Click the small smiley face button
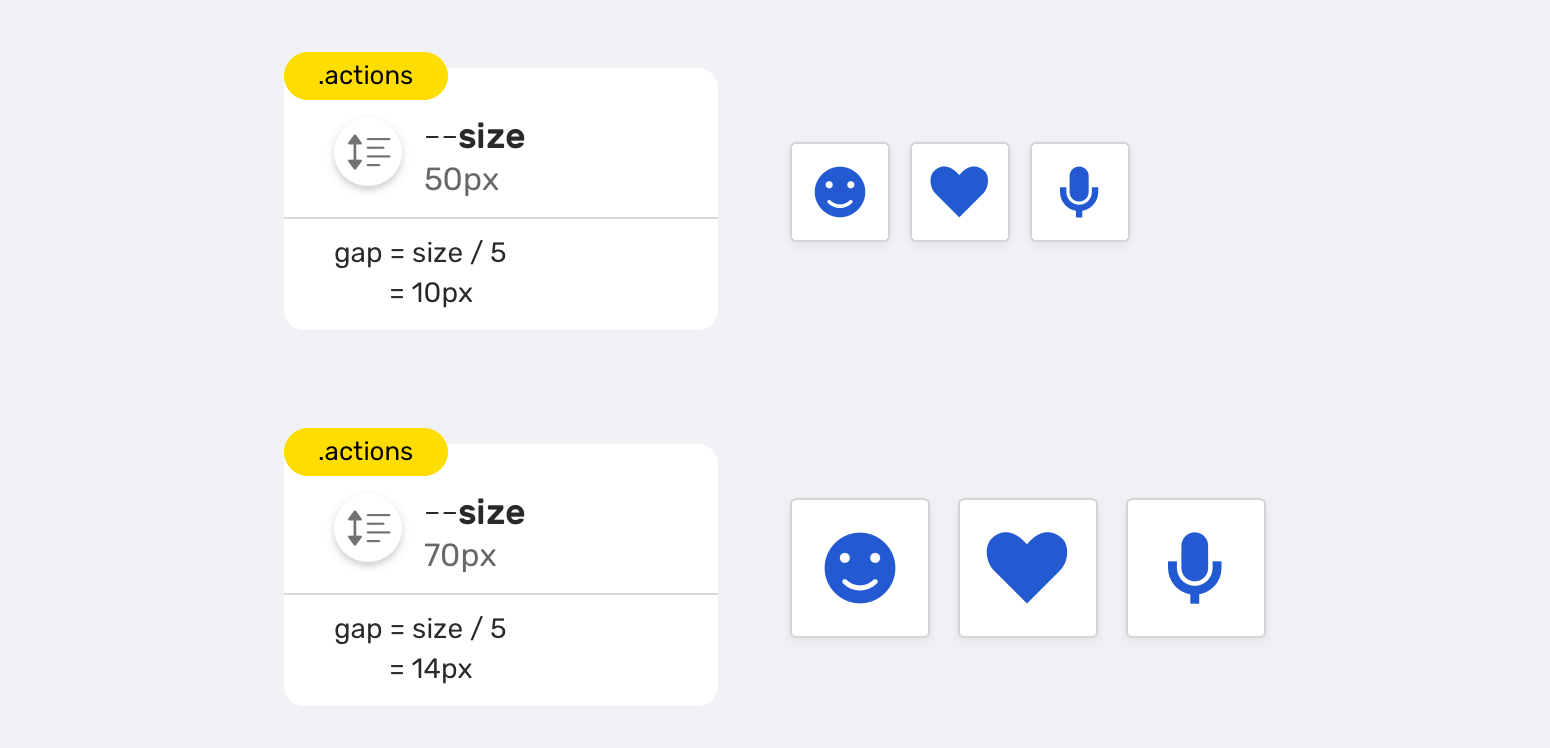Image resolution: width=1550 pixels, height=748 pixels. coord(840,192)
